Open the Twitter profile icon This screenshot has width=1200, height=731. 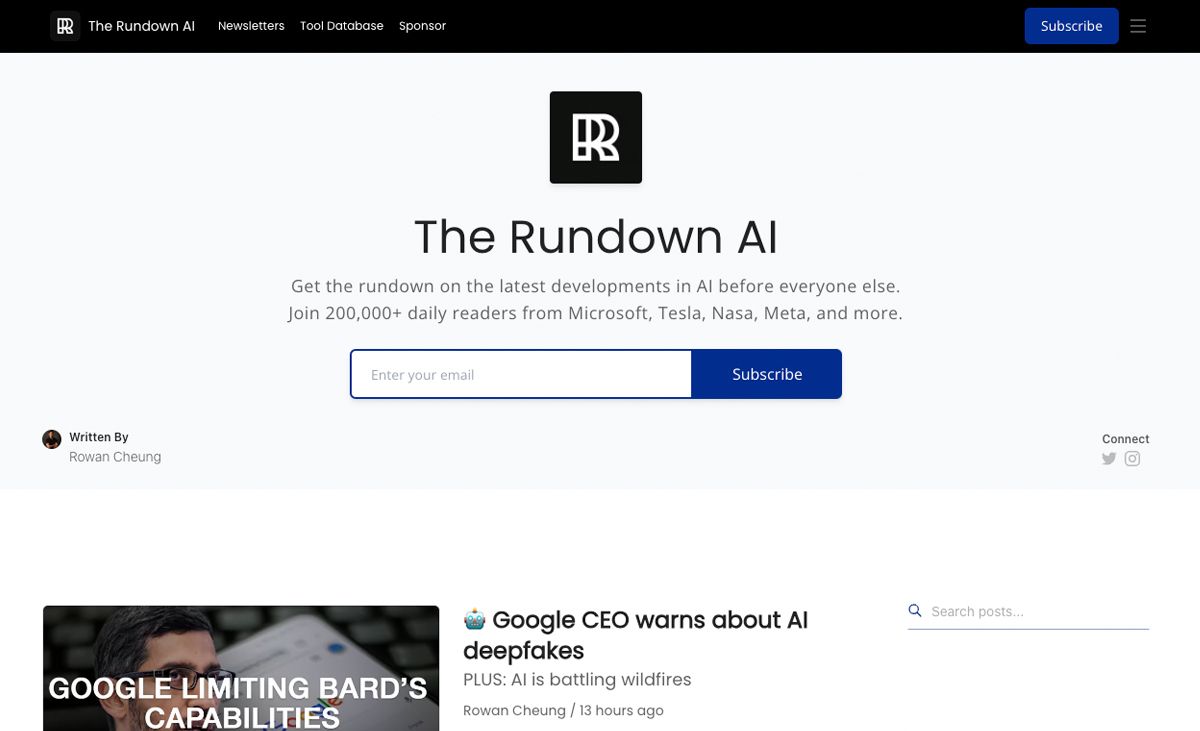(1109, 459)
